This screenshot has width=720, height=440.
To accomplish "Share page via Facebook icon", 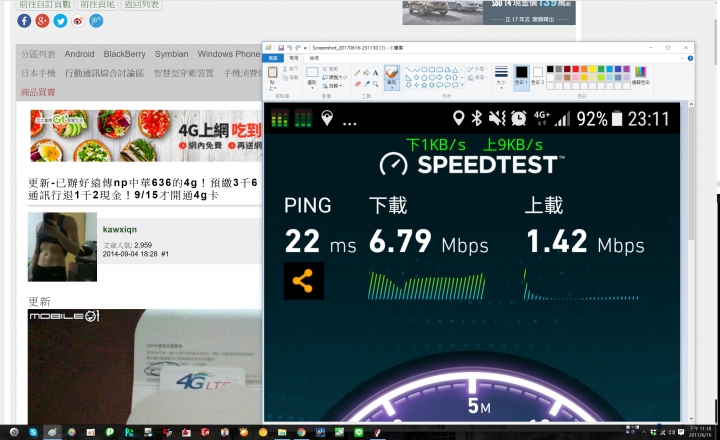I will point(24,21).
